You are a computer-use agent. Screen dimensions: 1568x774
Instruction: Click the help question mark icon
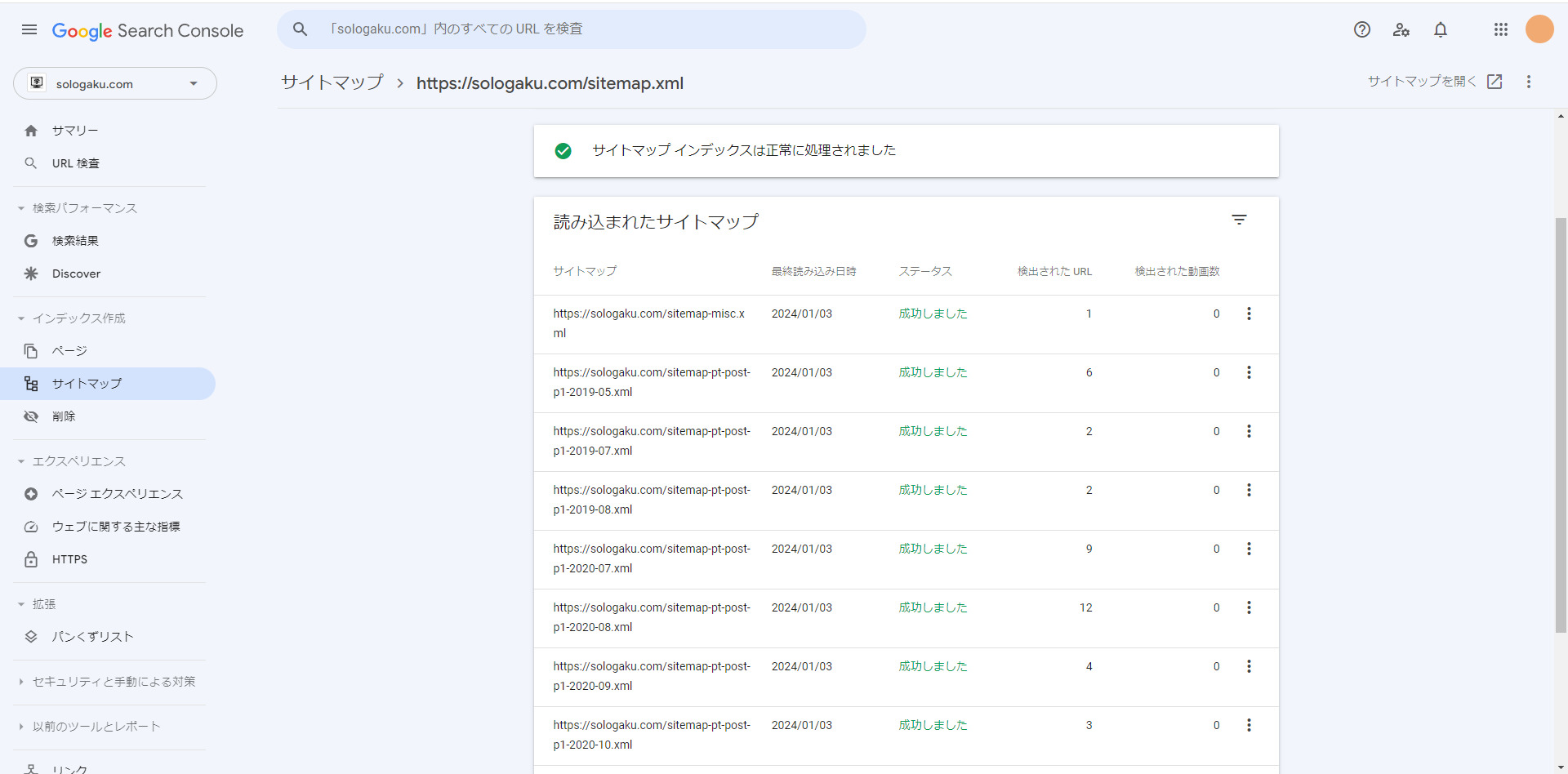point(1361,30)
